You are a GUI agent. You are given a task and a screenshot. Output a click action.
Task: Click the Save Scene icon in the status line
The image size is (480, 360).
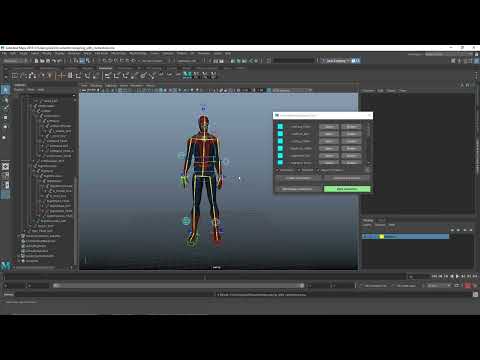pyautogui.click(x=48, y=61)
